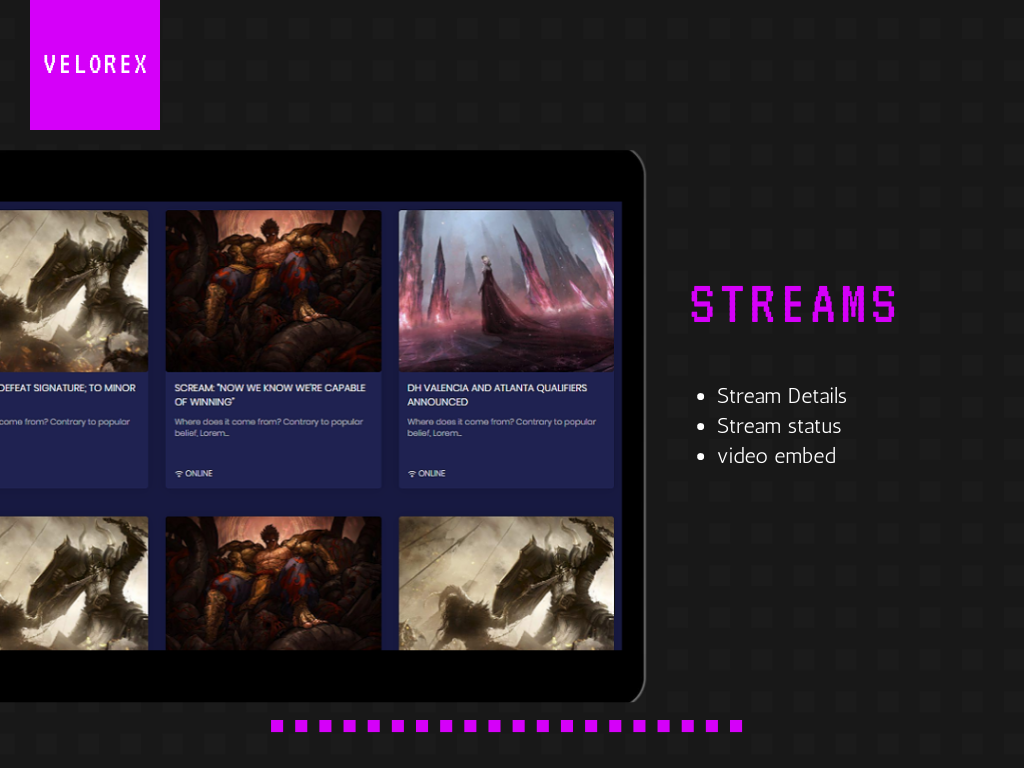Open 'DH Valencia and Atlanta Qualifiers Announced' headline
1024x768 pixels.
[497, 394]
